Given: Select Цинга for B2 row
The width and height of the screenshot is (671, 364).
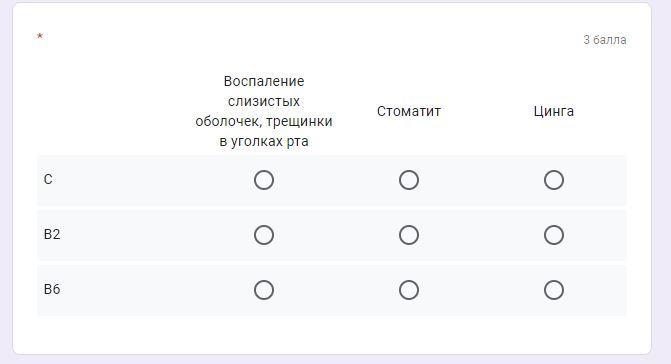Looking at the screenshot, I should (554, 235).
